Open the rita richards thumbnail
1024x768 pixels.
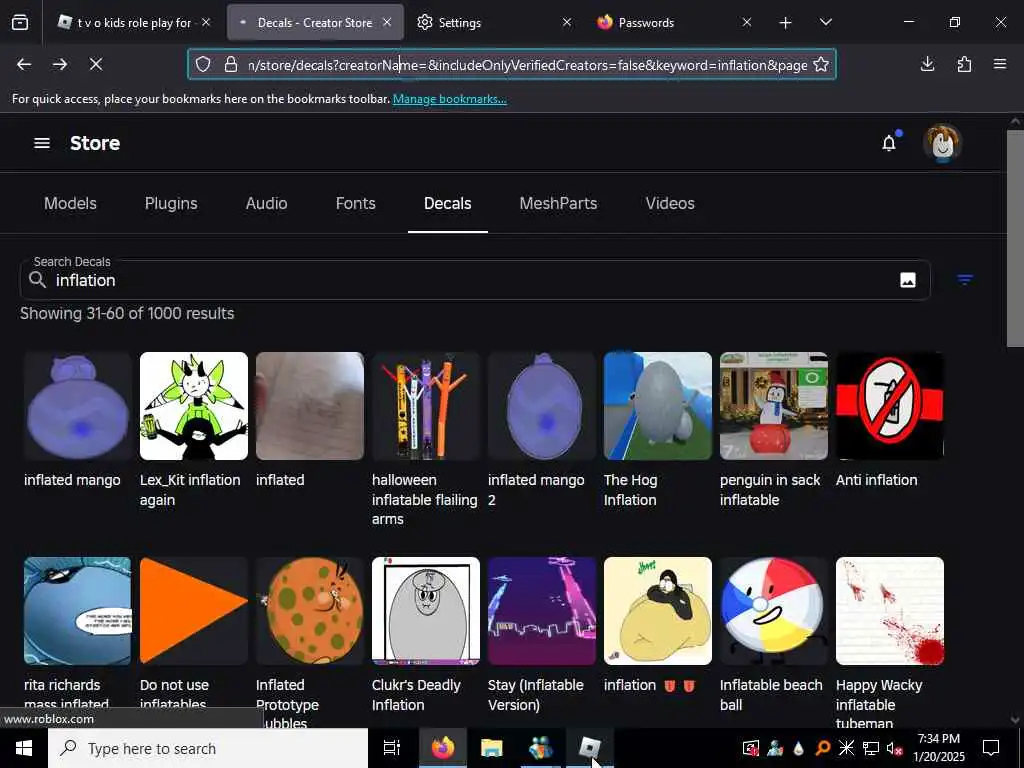[x=78, y=611]
